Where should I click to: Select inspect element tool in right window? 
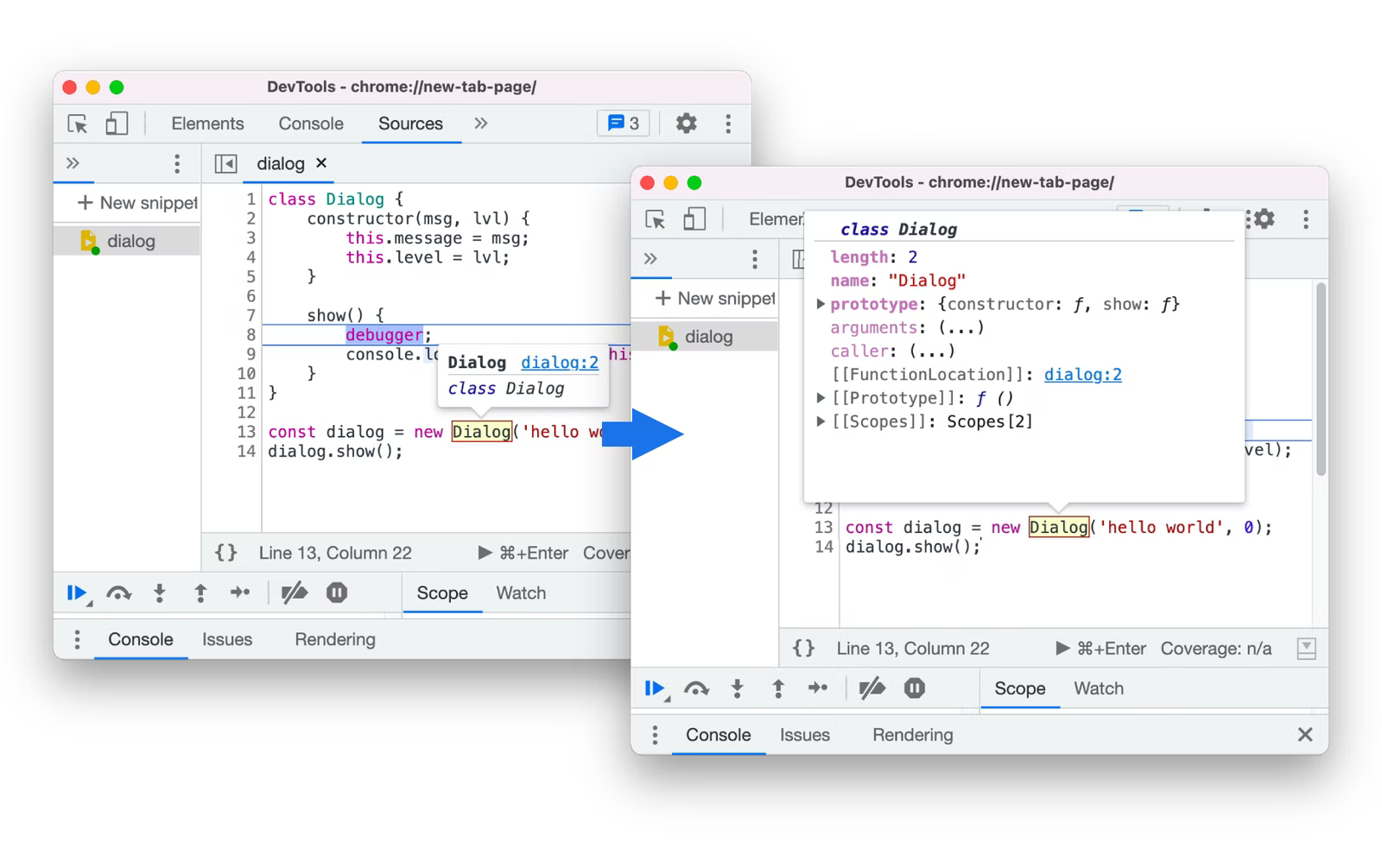656,219
